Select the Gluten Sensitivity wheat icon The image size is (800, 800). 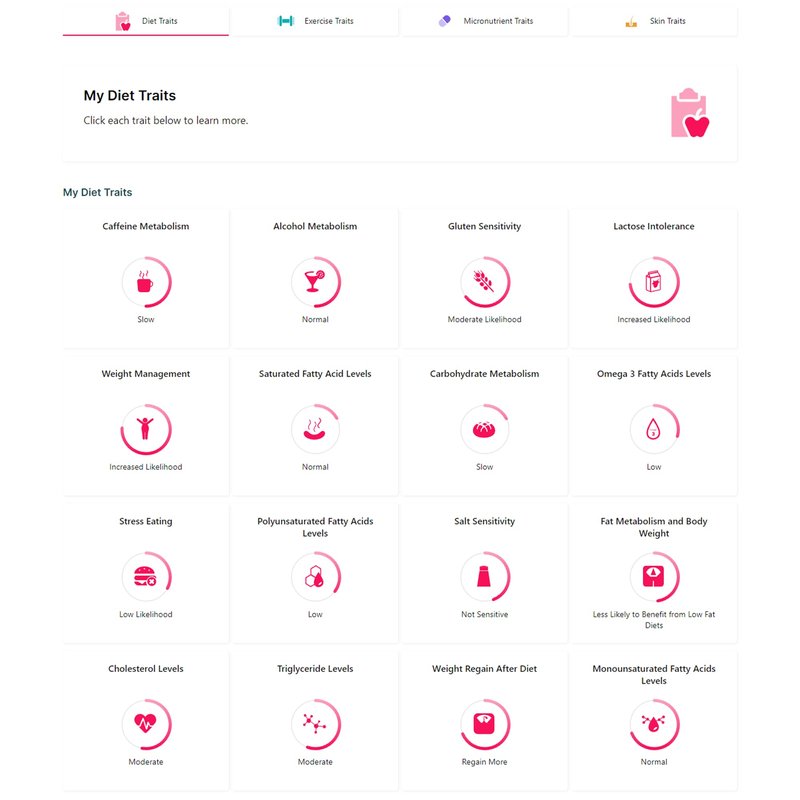point(484,282)
